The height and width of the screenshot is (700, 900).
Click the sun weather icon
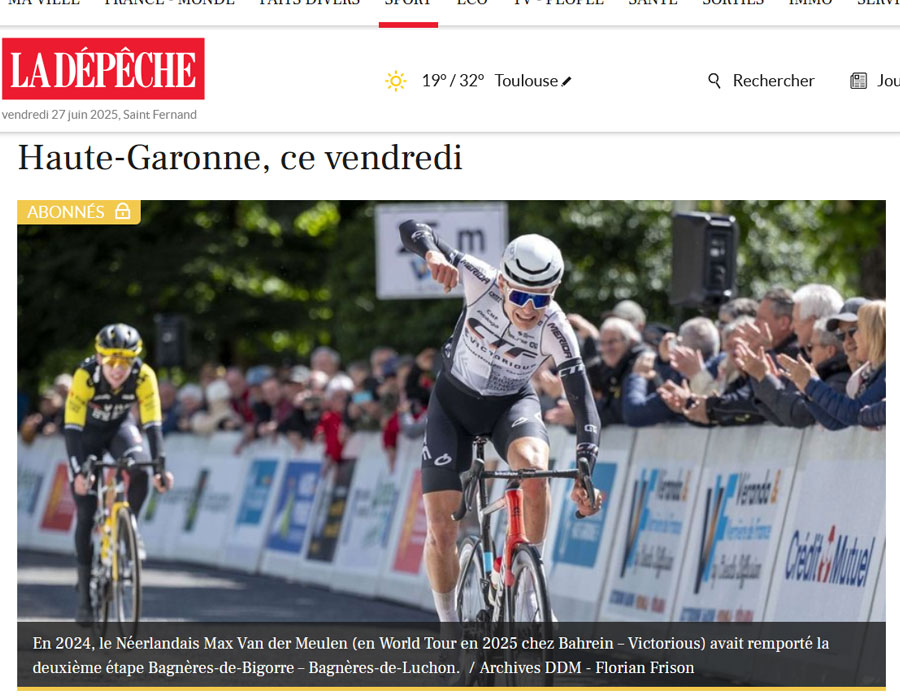click(395, 81)
